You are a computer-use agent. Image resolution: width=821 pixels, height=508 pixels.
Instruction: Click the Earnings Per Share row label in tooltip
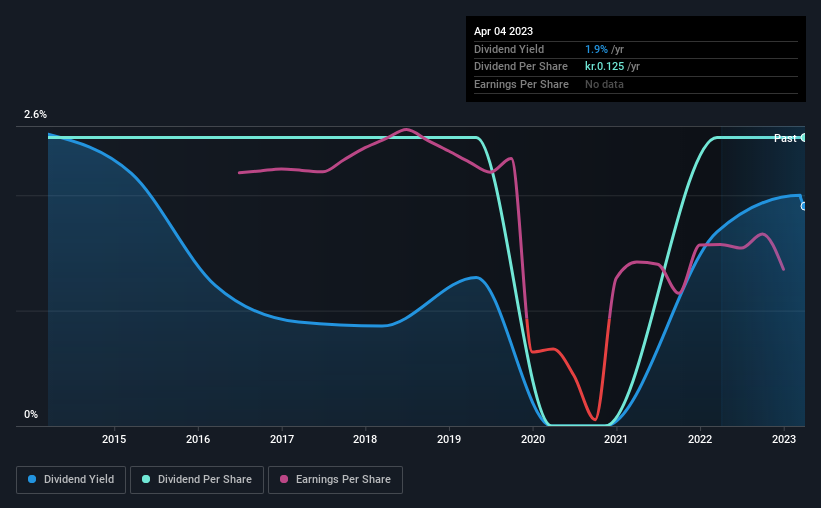point(521,84)
